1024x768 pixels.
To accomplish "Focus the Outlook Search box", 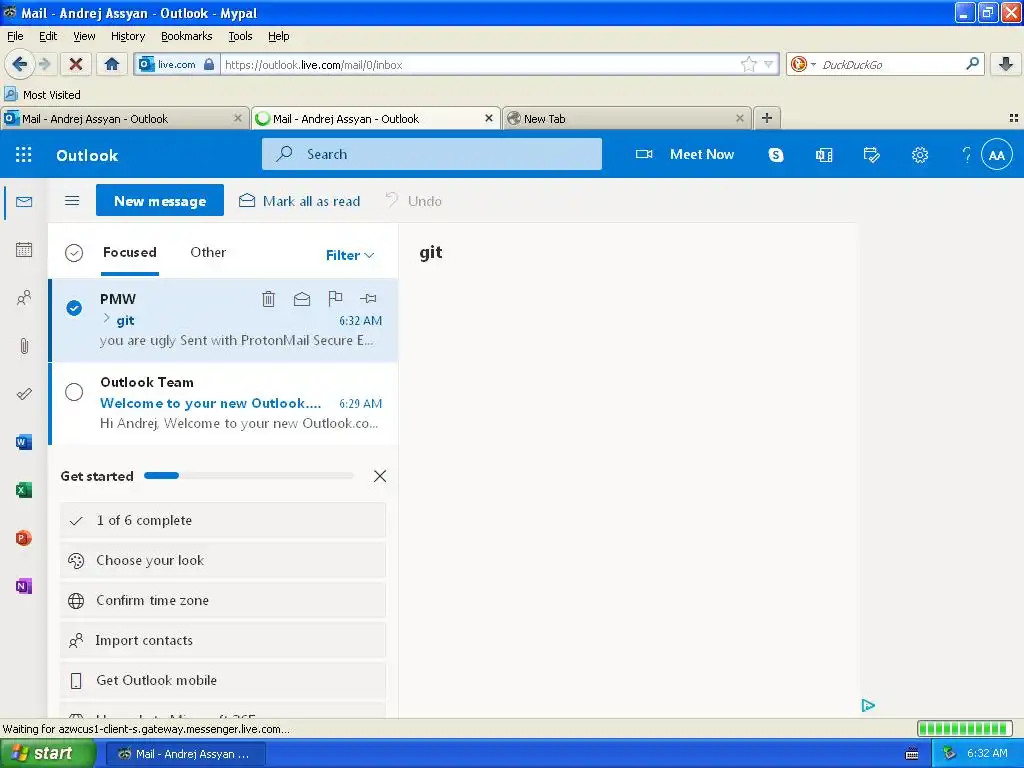I will (x=432, y=154).
